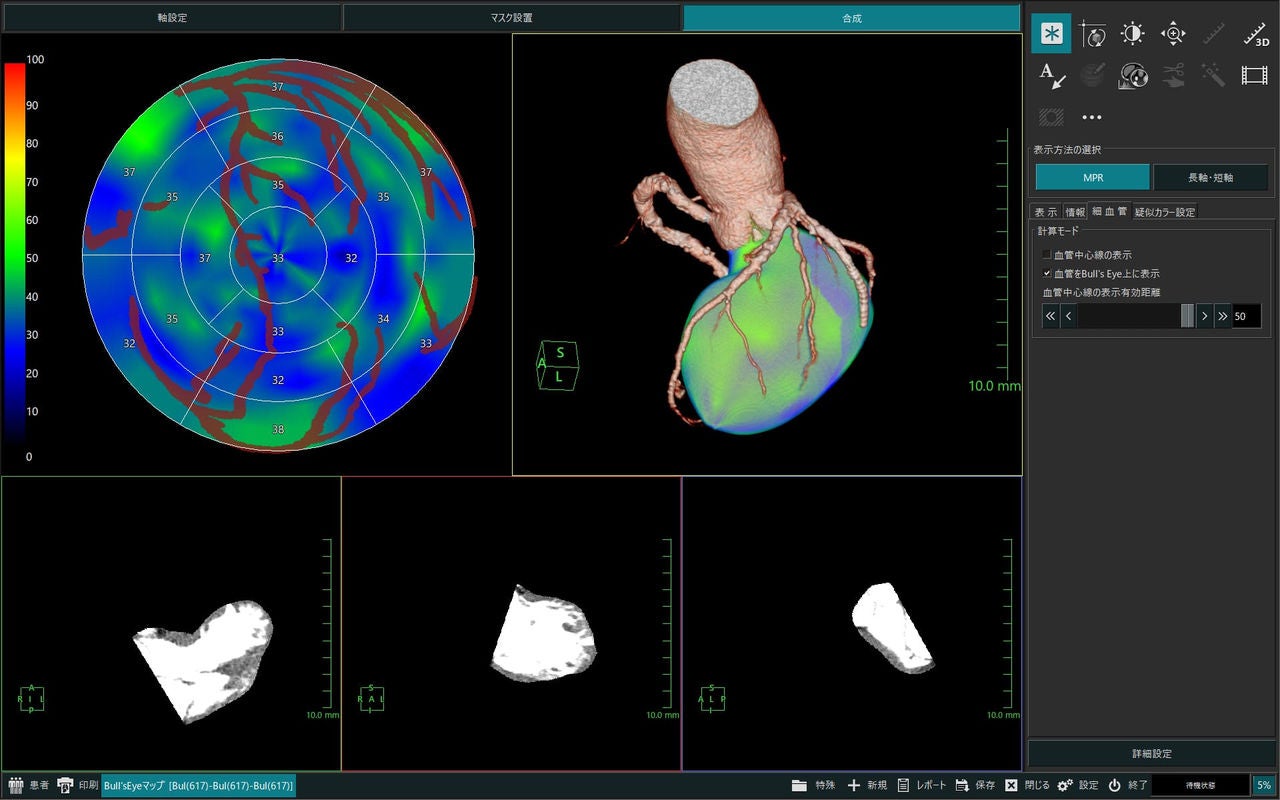
Task: Open the filmstrip movie tool
Action: click(x=1255, y=75)
